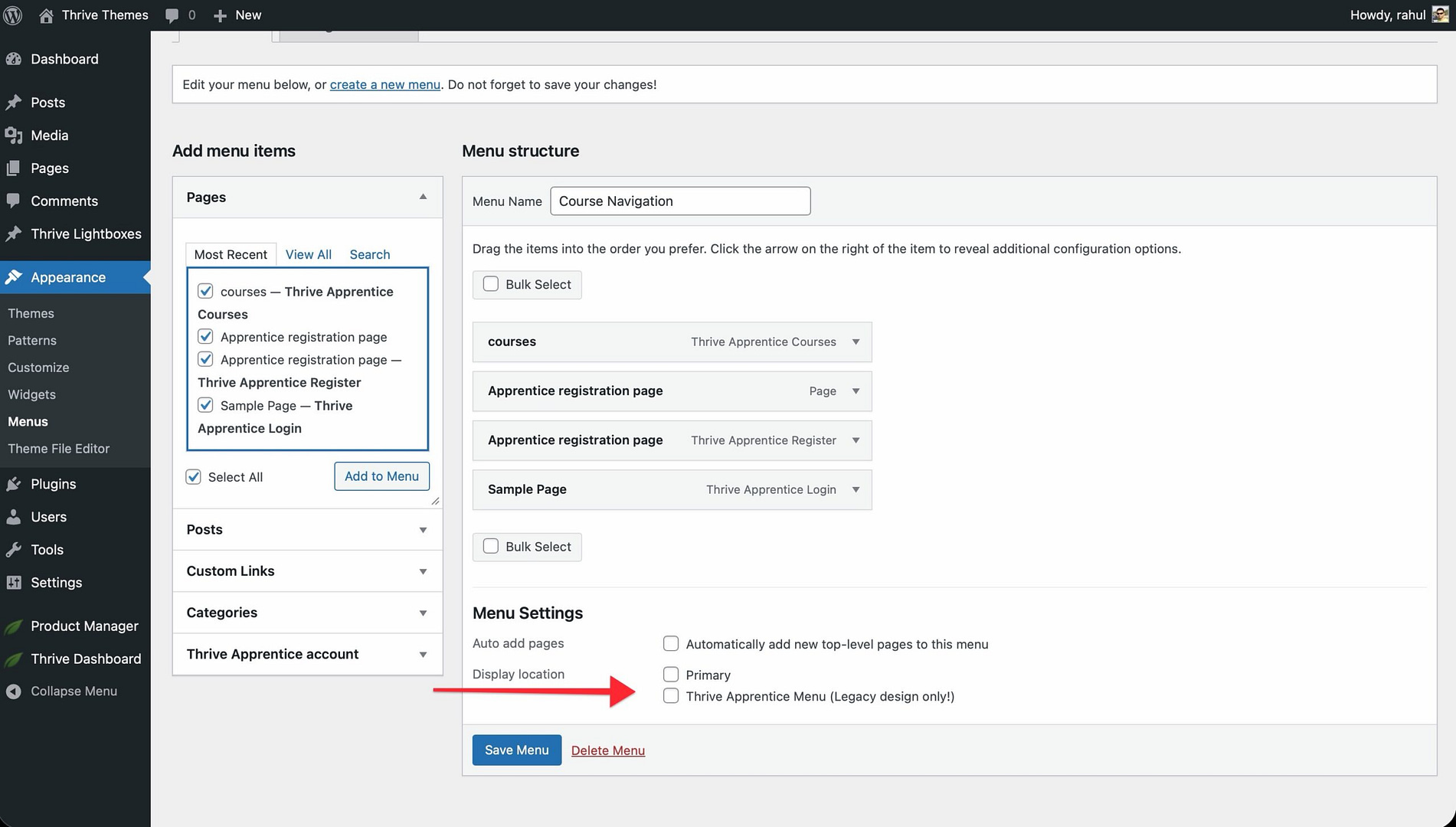The height and width of the screenshot is (827, 1456).
Task: Open the comments bubble icon in admin bar
Action: 172,15
